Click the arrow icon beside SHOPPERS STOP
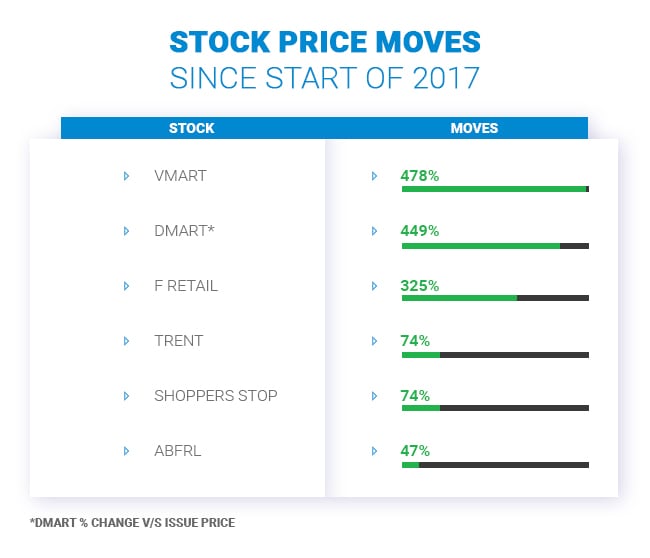 tap(126, 396)
